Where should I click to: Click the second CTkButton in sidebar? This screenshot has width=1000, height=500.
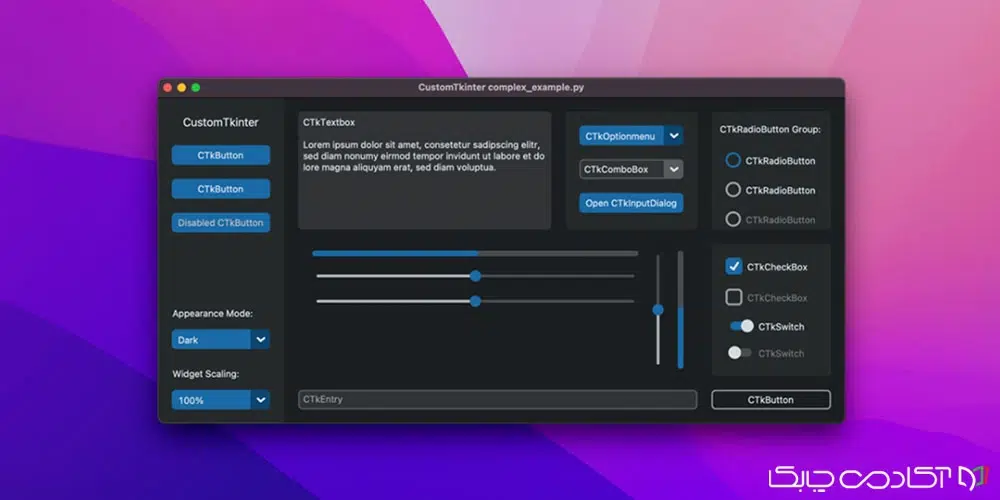tap(220, 188)
